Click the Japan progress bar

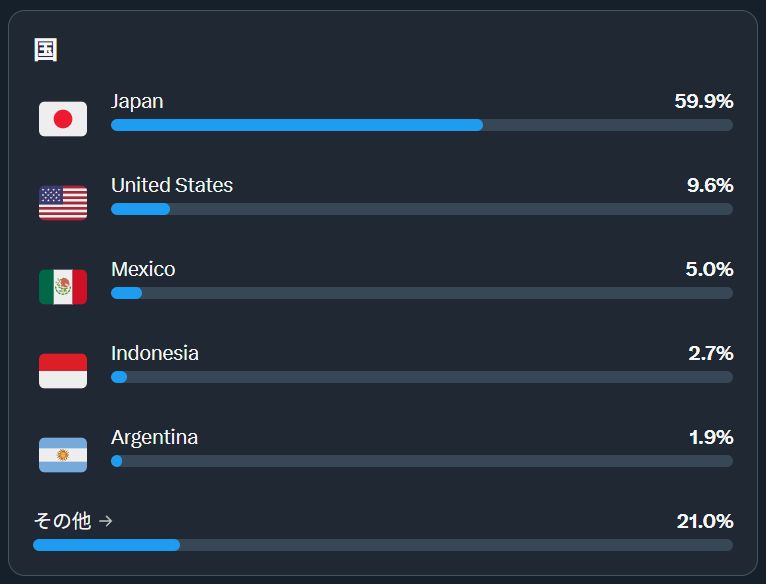421,125
